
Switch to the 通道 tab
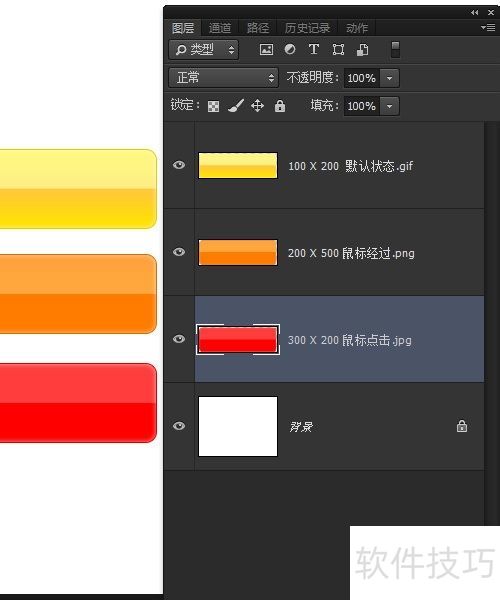pyautogui.click(x=220, y=28)
